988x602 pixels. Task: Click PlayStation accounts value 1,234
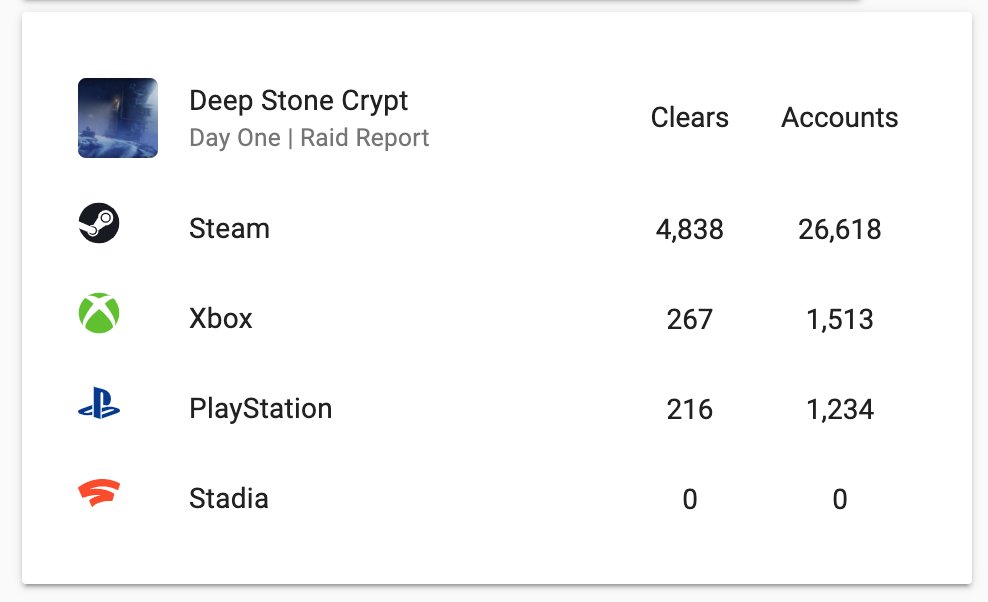(839, 410)
